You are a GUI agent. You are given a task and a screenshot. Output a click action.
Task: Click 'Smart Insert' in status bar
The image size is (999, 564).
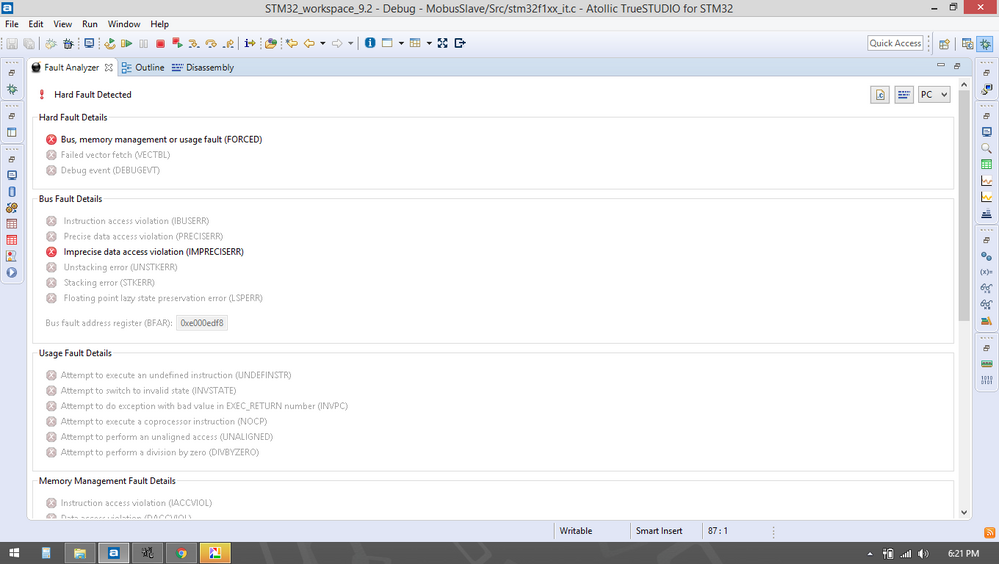(x=659, y=531)
